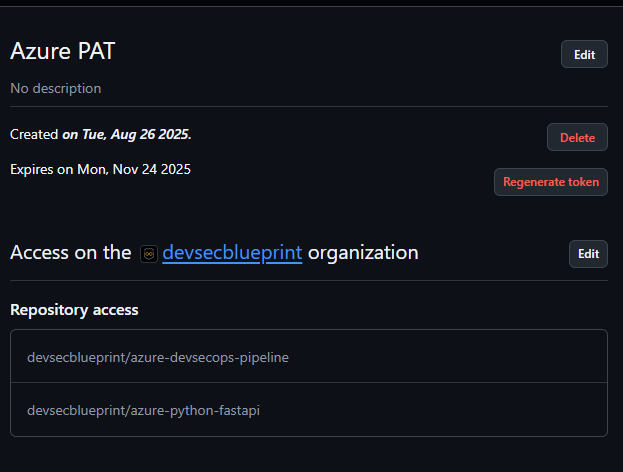
Task: Click the Expires on Mon, Nov 24 date
Action: point(147,169)
